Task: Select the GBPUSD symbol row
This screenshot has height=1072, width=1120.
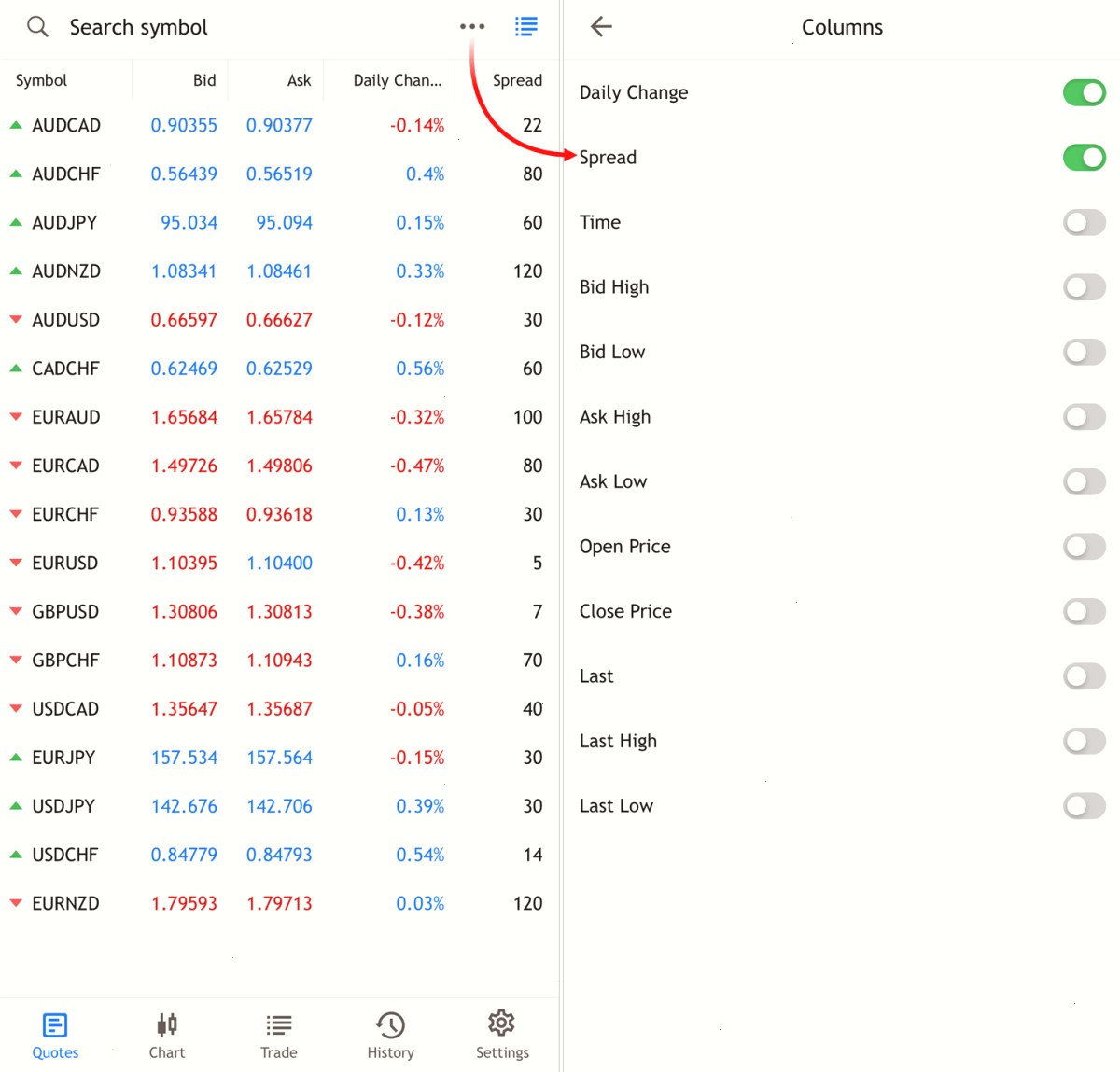Action: pyautogui.click(x=279, y=611)
